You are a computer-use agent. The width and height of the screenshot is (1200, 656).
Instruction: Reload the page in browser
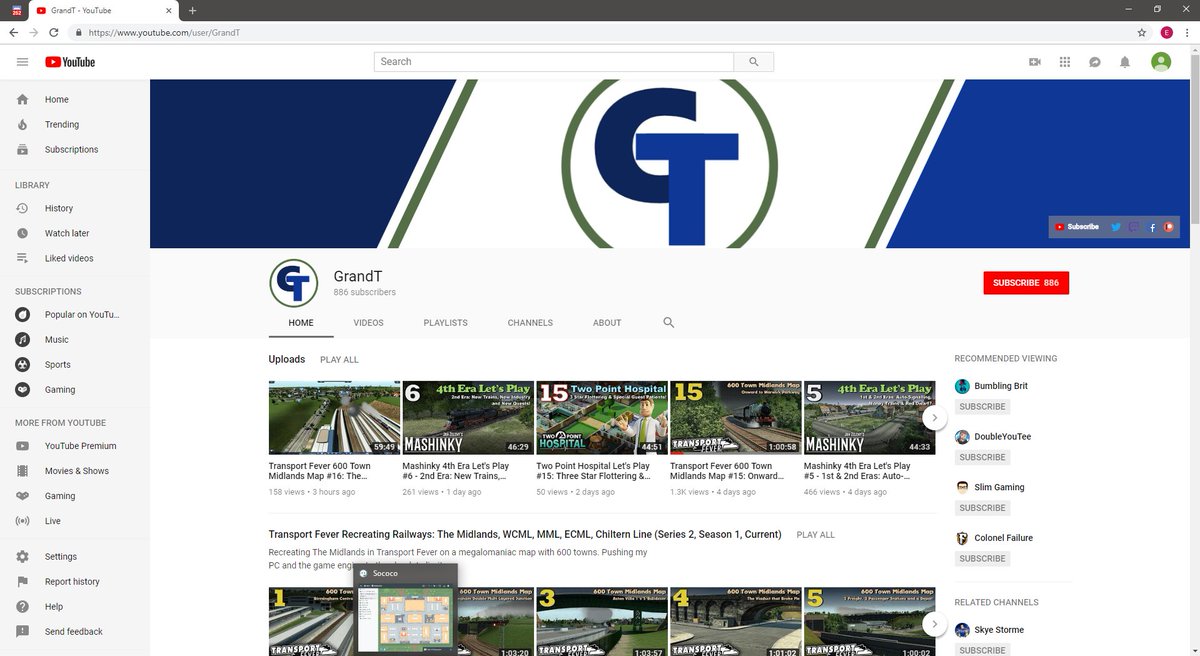[55, 32]
